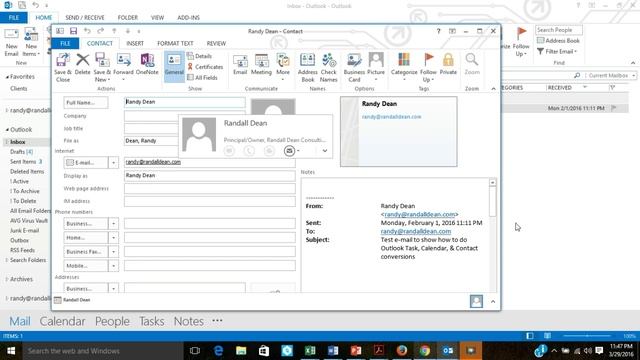Open the Picture options
The height and width of the screenshot is (360, 640).
[376, 66]
